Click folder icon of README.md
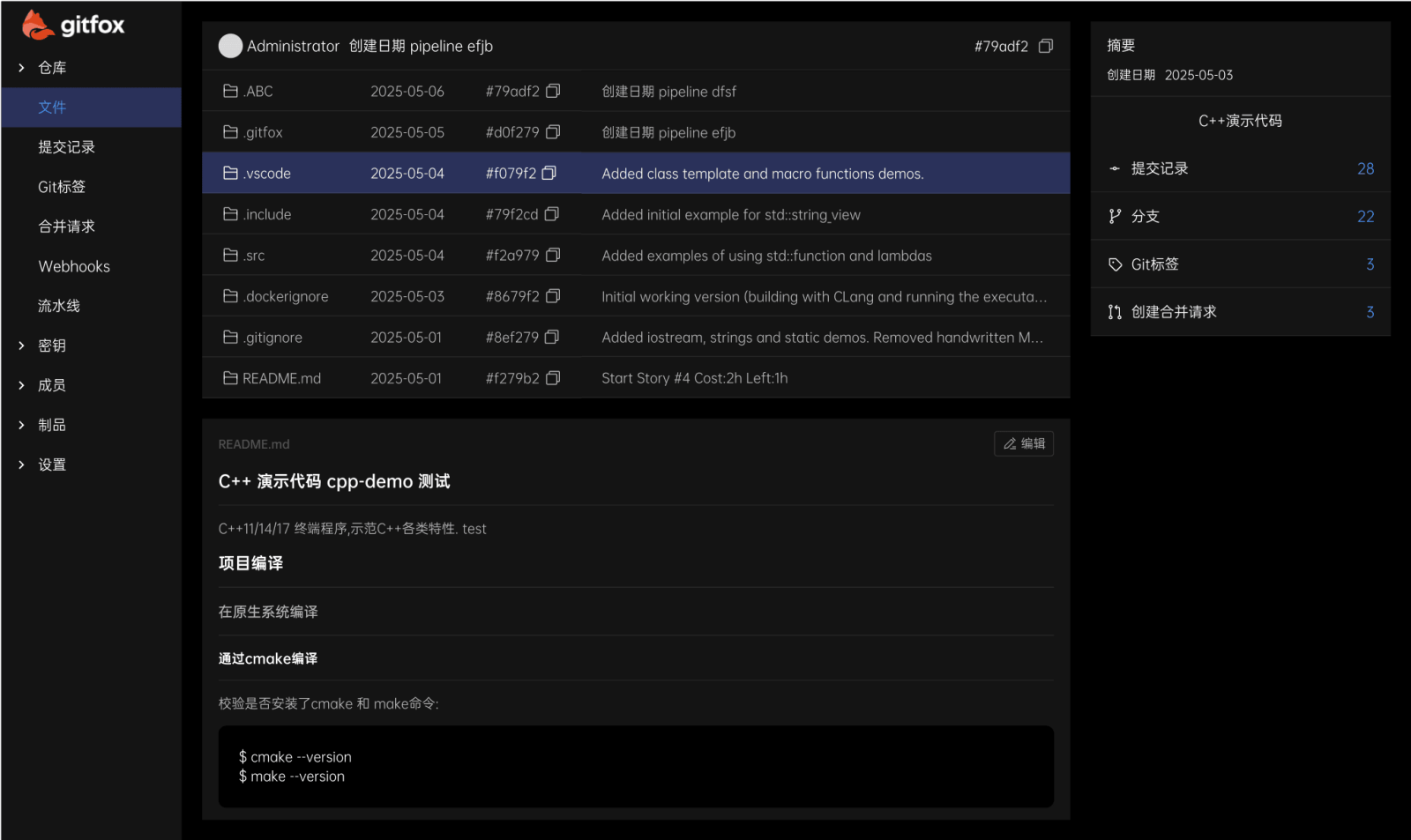The width and height of the screenshot is (1411, 840). pos(231,378)
